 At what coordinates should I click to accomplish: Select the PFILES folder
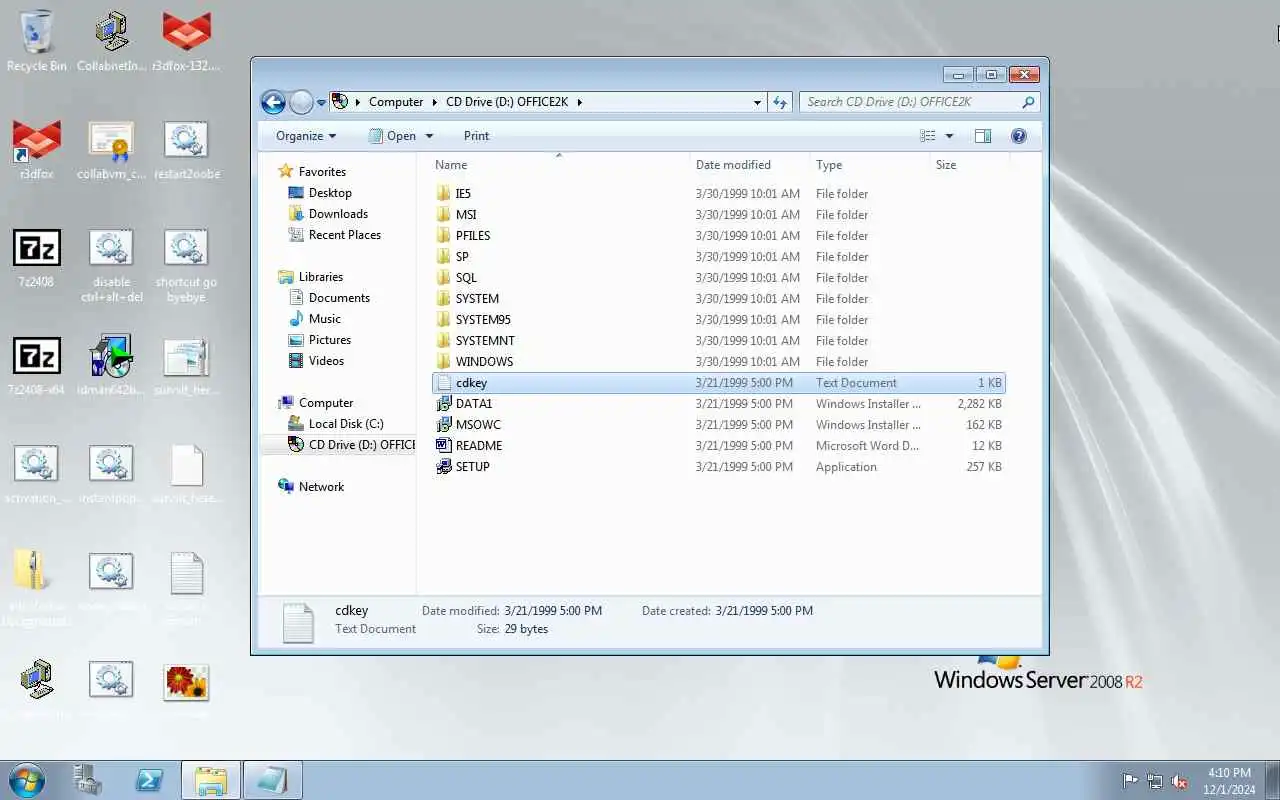(718, 236)
